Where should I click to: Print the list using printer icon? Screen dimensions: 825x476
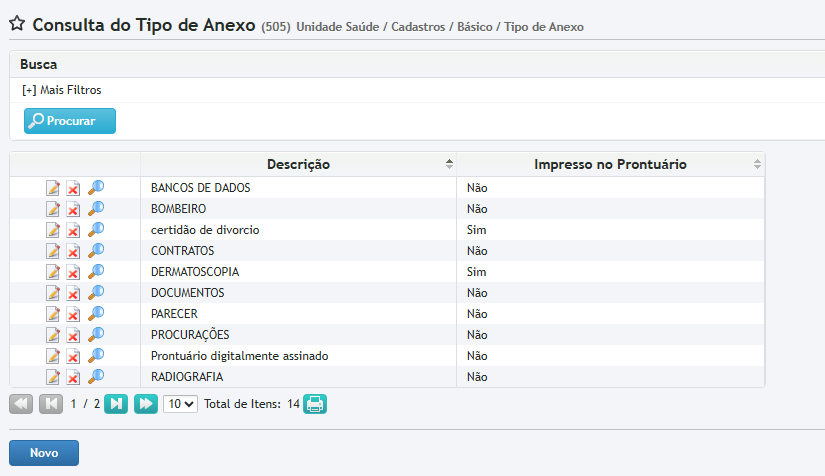pyautogui.click(x=315, y=404)
